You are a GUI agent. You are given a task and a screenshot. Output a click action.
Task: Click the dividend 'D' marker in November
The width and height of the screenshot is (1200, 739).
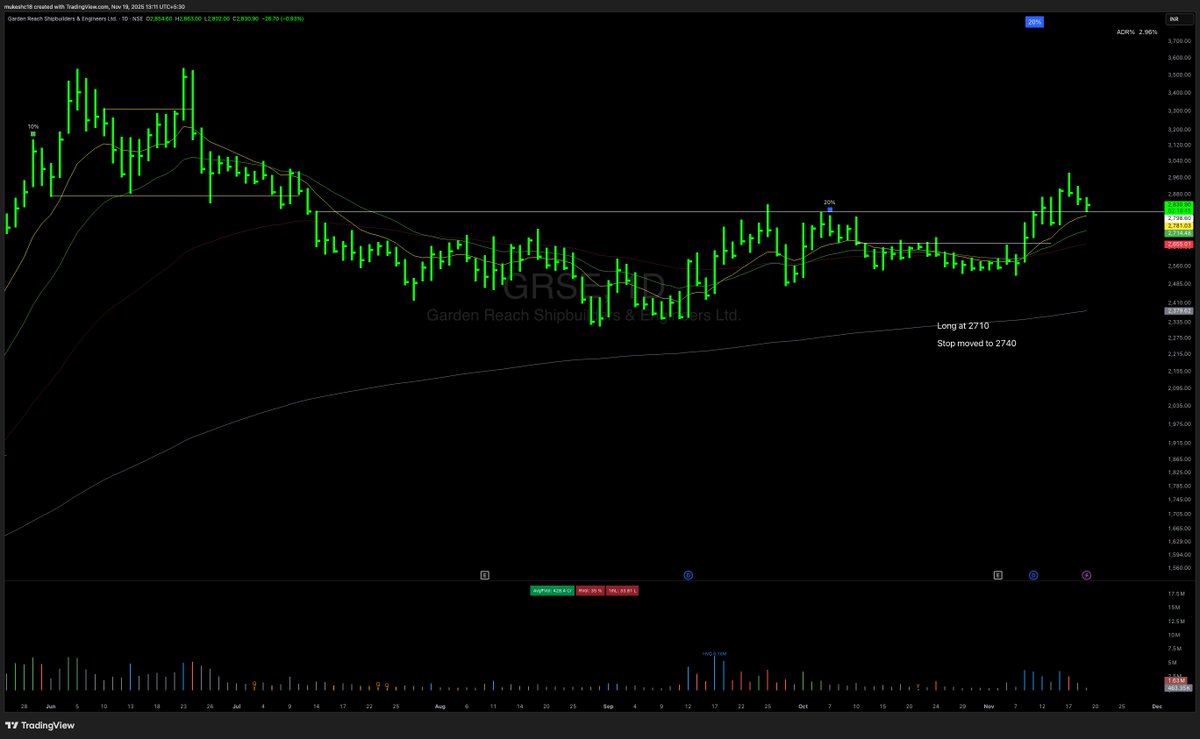pos(1033,575)
